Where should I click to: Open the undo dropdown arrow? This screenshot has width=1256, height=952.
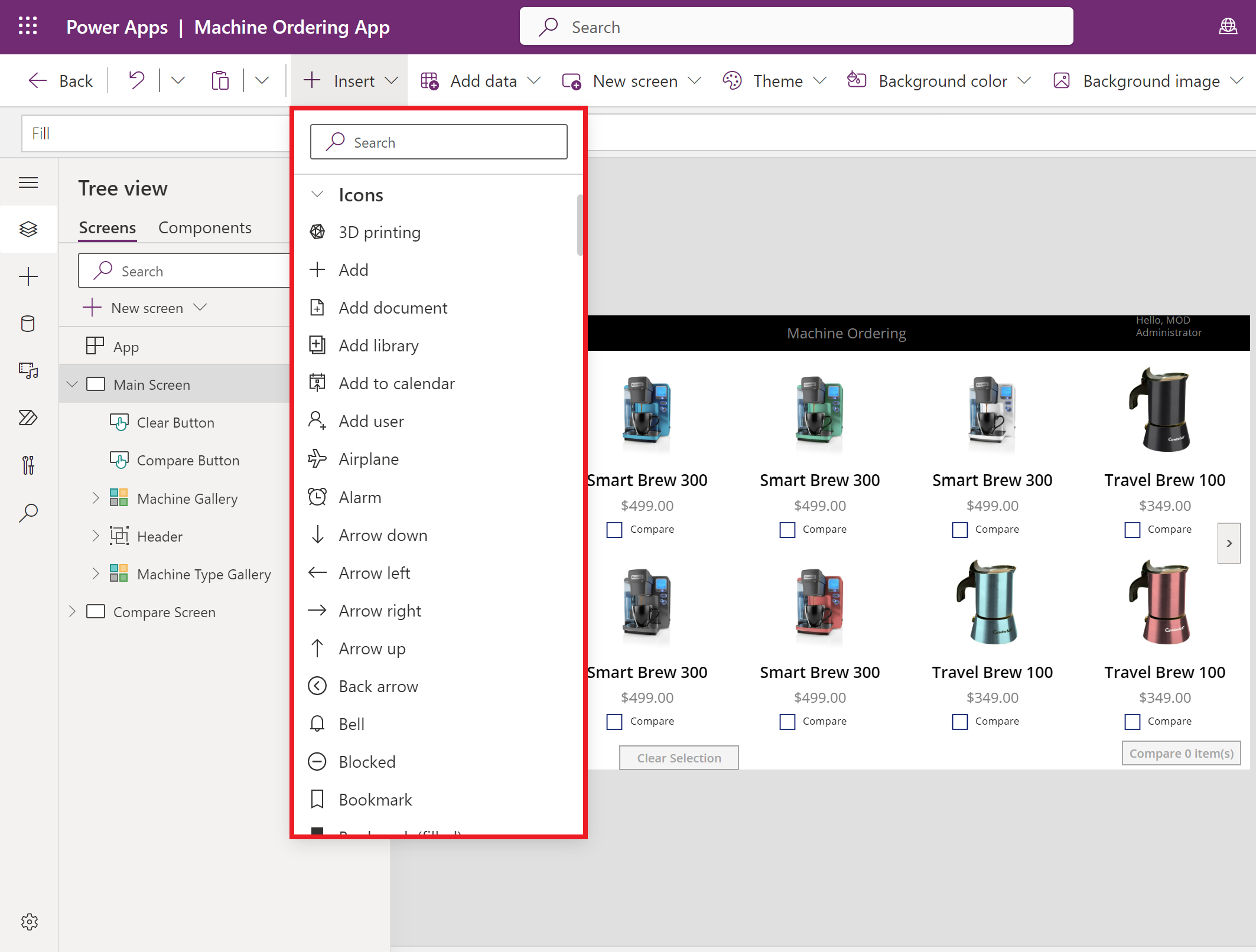(x=178, y=80)
